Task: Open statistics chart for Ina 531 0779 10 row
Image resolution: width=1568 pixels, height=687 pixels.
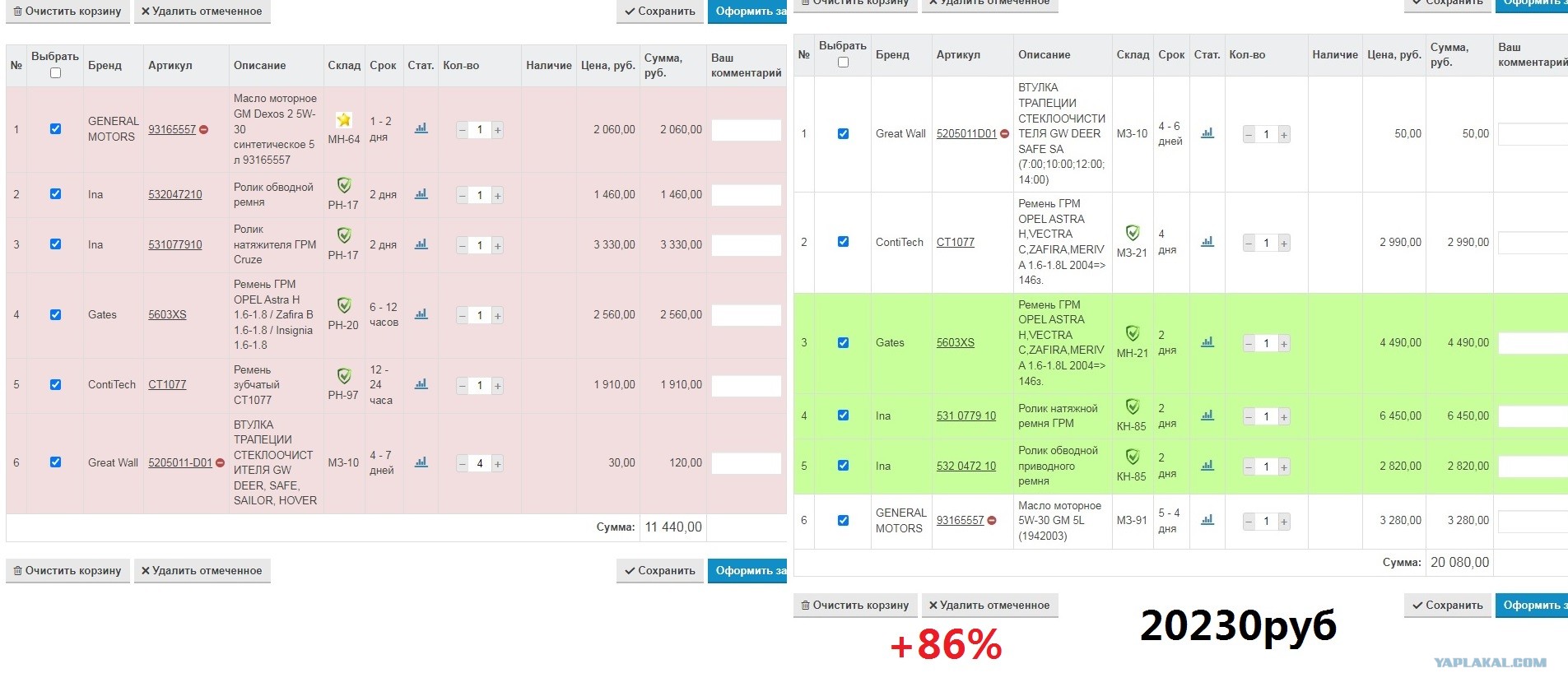Action: (x=1207, y=415)
